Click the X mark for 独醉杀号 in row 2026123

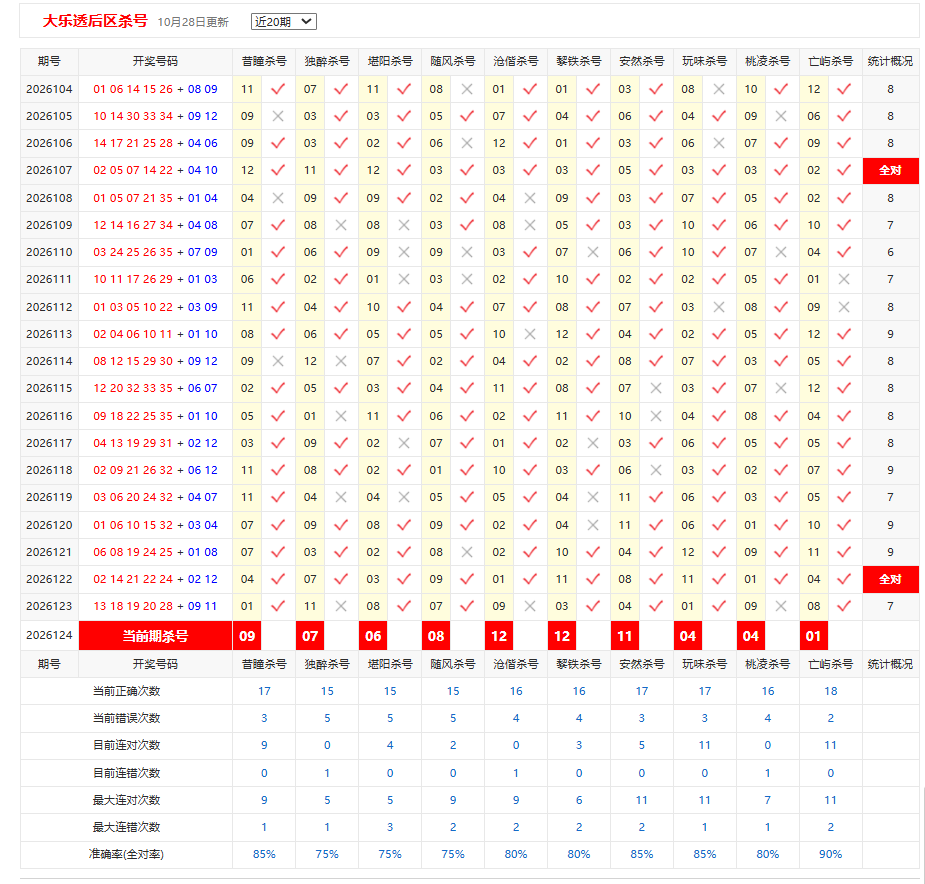tap(341, 606)
